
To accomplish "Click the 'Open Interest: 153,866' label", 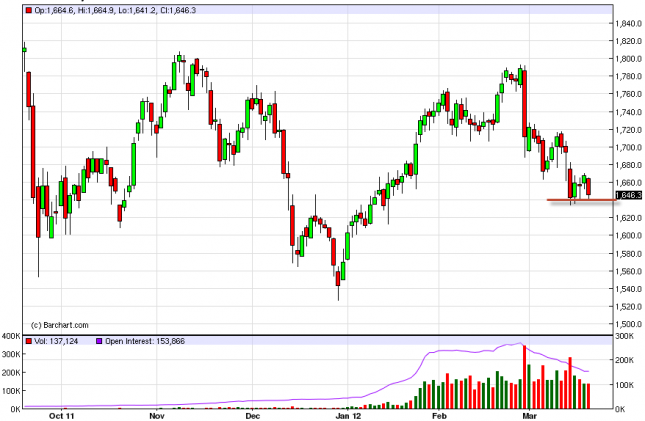I will 145,341.
